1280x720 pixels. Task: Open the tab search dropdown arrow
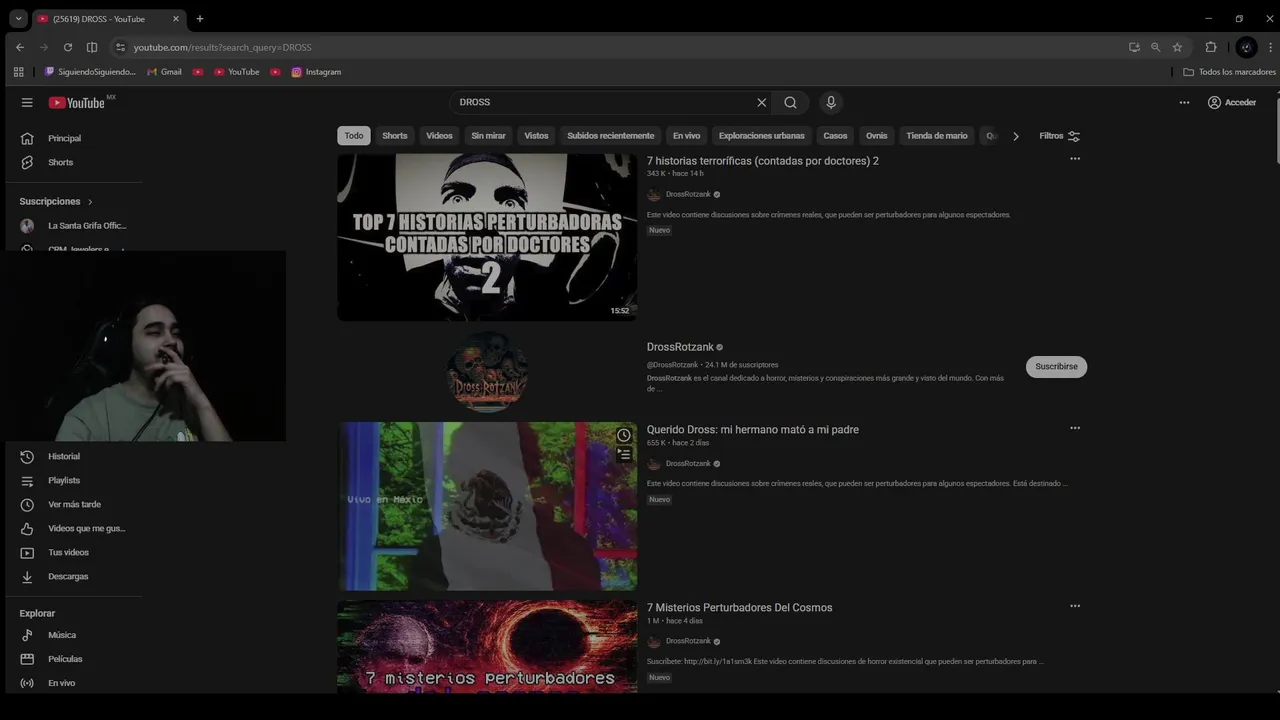pyautogui.click(x=18, y=18)
